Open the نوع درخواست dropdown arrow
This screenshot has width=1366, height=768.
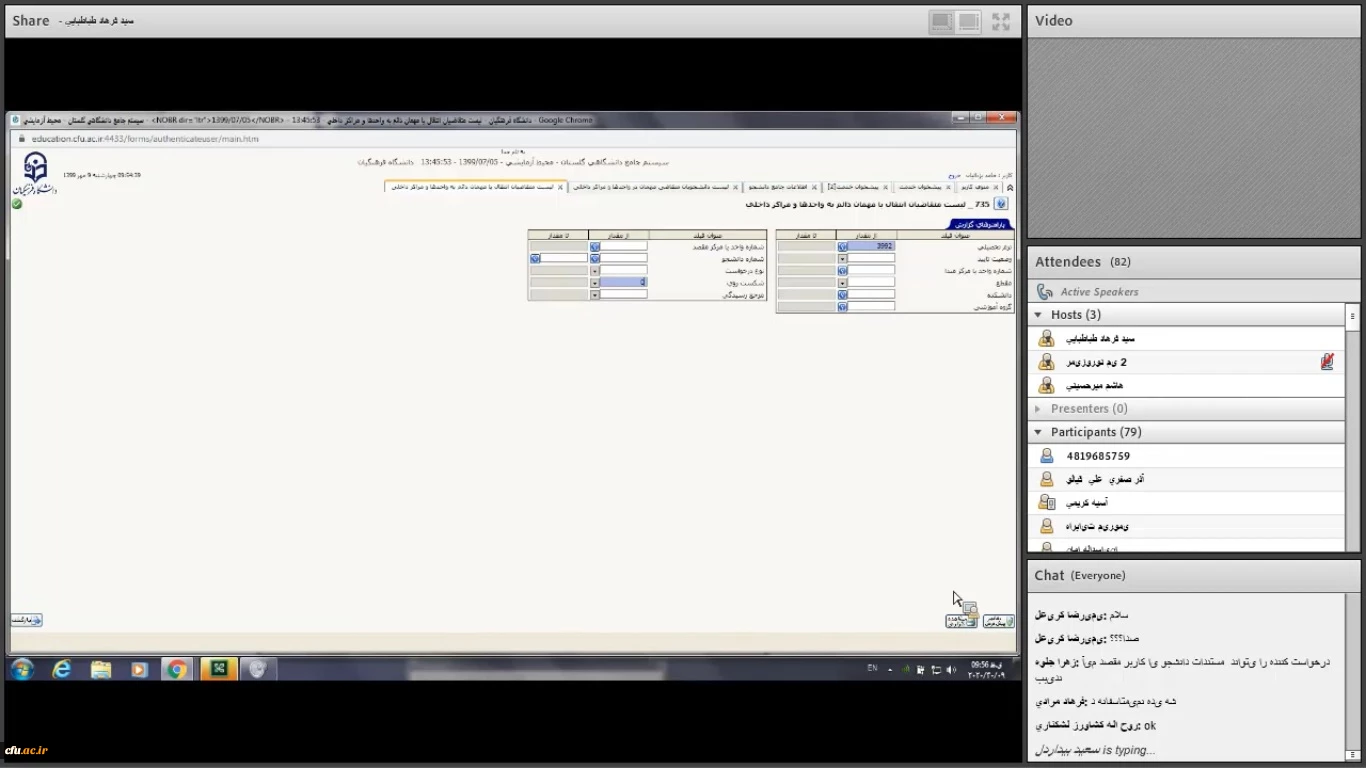(595, 271)
